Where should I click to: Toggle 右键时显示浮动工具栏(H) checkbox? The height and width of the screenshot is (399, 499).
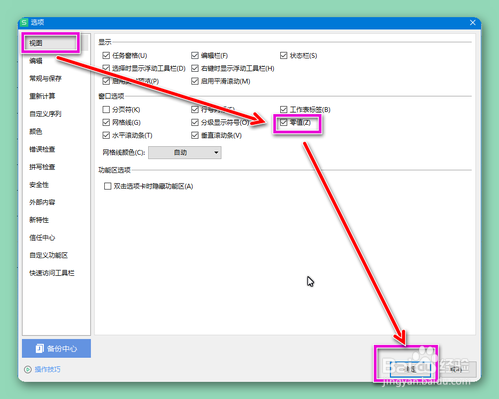pos(195,68)
